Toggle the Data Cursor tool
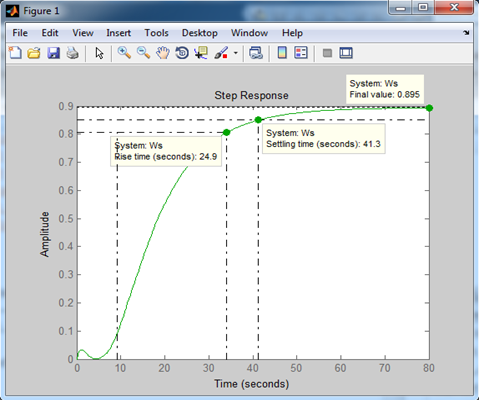The height and width of the screenshot is (400, 479). tap(201, 53)
